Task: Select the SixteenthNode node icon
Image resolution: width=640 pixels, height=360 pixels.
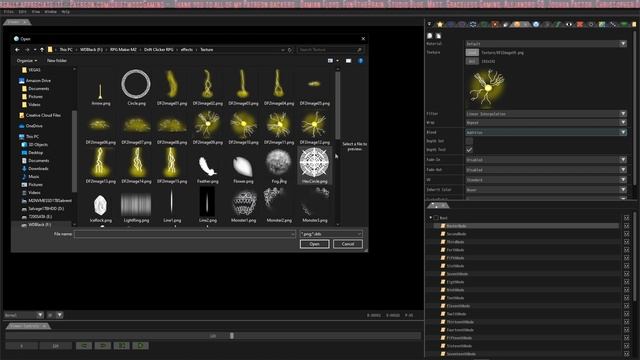Action: tap(443, 346)
